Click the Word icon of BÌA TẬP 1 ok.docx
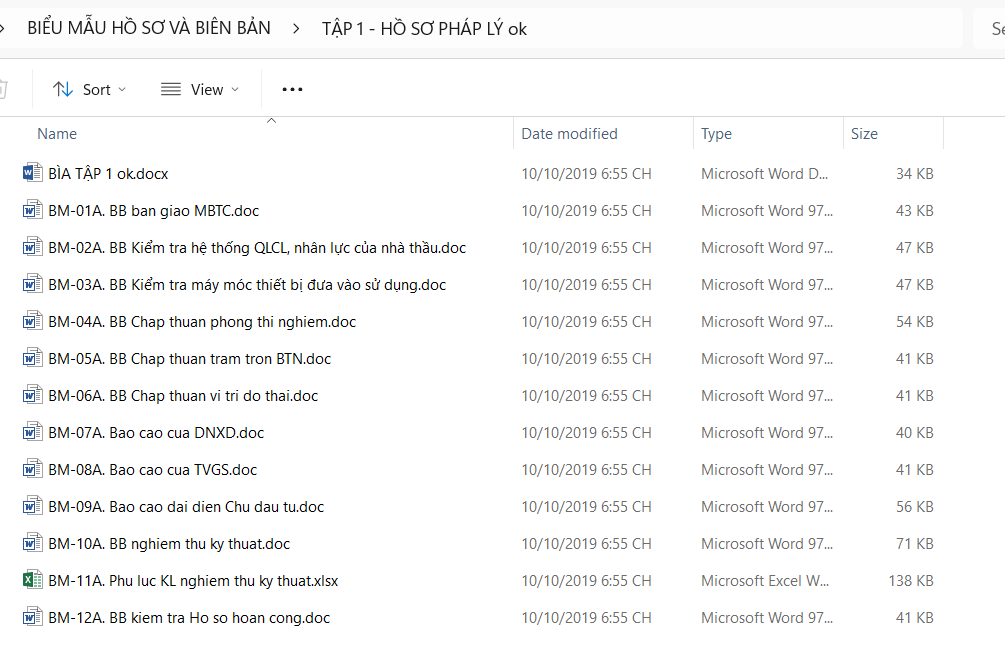The height and width of the screenshot is (672, 1005). [x=32, y=173]
